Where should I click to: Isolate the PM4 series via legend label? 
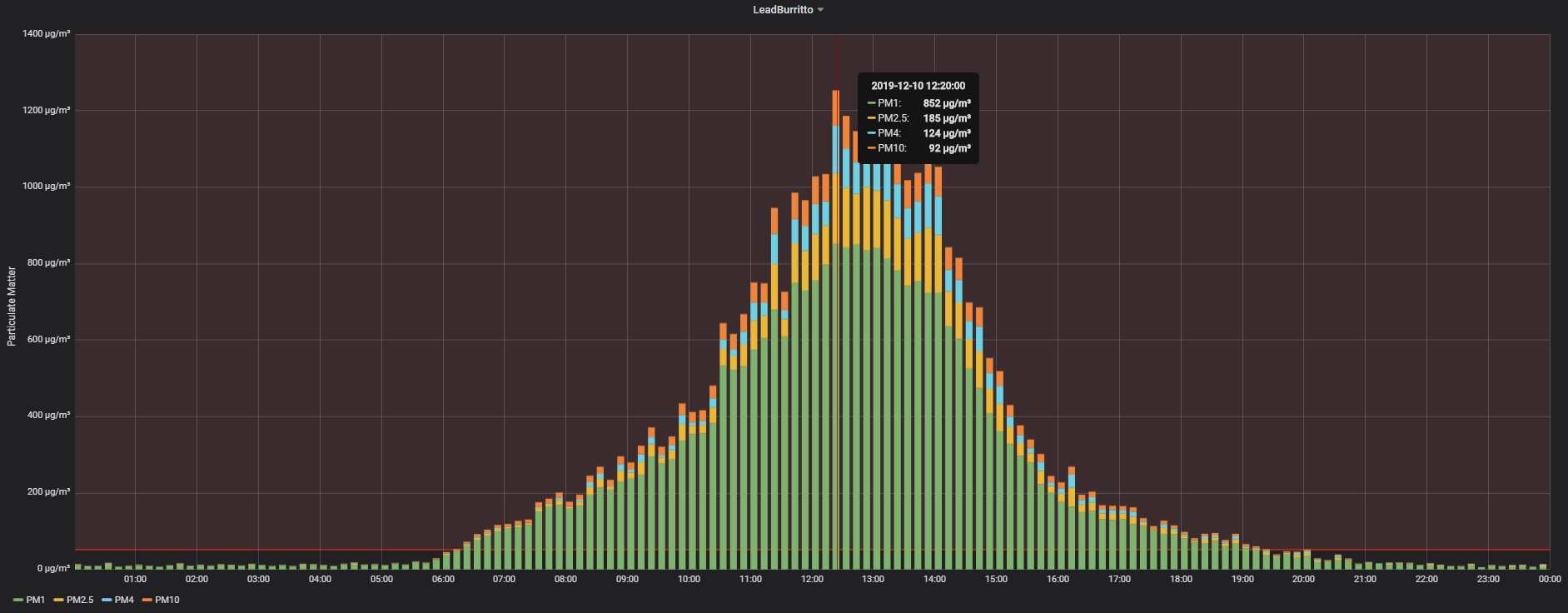pyautogui.click(x=124, y=600)
